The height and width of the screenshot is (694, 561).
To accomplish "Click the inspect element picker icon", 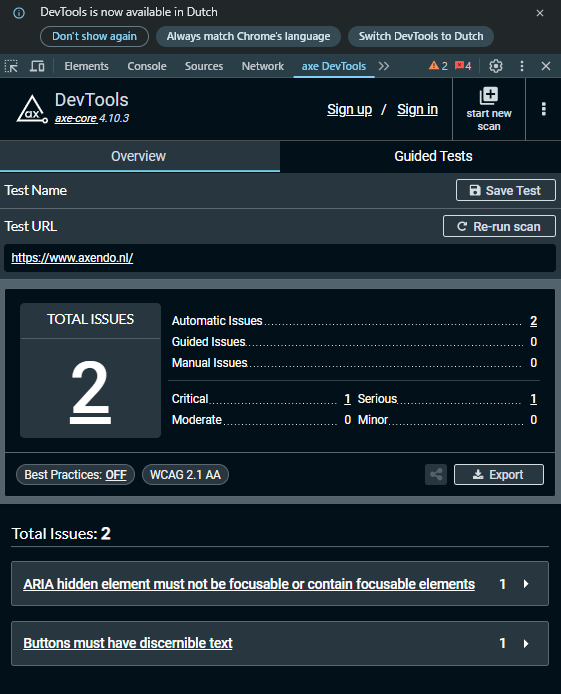I will click(x=11, y=66).
